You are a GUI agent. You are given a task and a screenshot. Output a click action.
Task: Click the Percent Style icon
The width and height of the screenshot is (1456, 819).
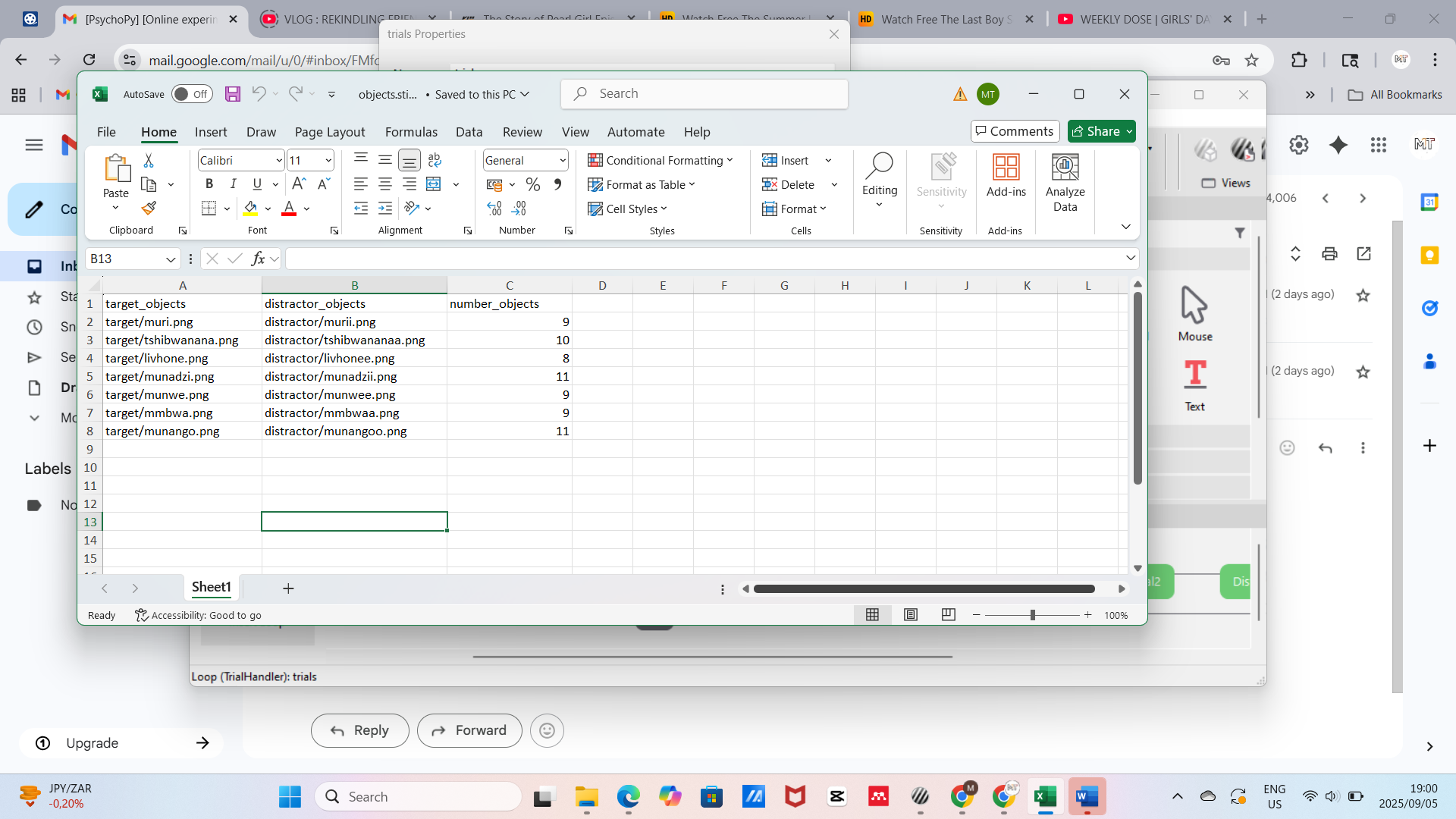pyautogui.click(x=533, y=184)
